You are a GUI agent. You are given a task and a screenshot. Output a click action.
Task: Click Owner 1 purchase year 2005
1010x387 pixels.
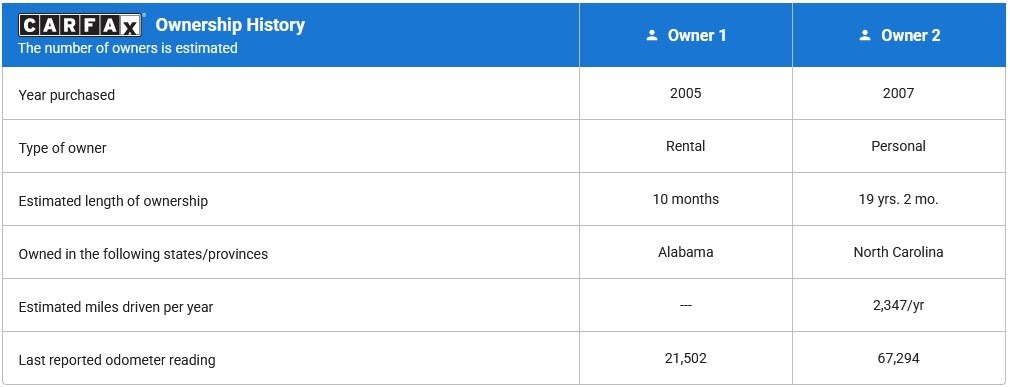(685, 93)
